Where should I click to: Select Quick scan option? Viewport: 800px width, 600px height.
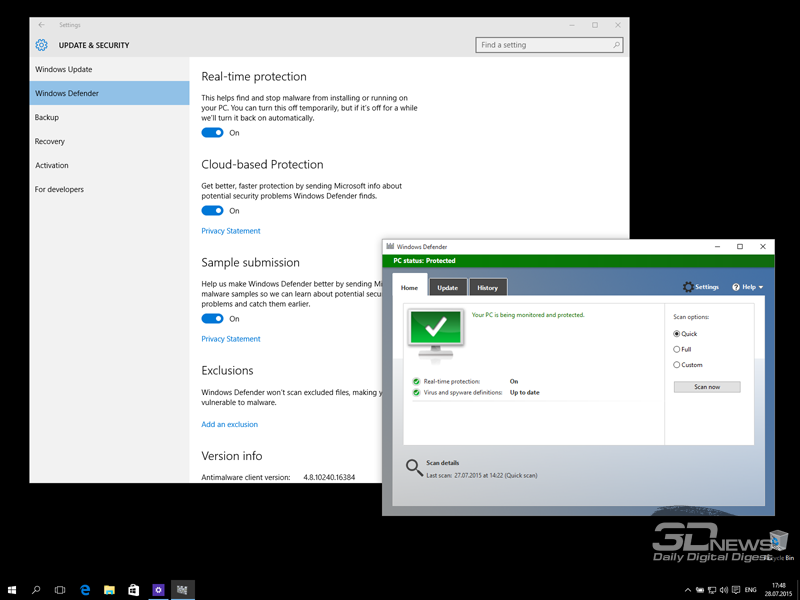pyautogui.click(x=677, y=334)
